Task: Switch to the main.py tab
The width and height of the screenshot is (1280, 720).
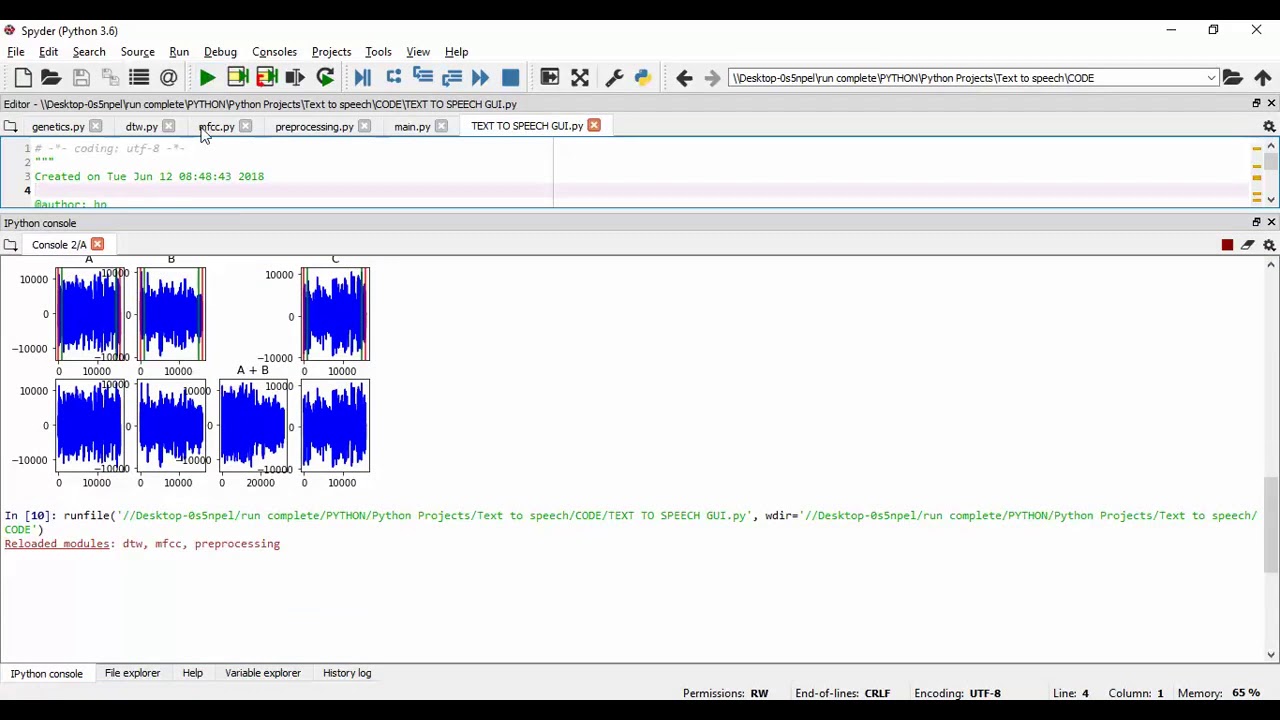Action: coord(412,127)
